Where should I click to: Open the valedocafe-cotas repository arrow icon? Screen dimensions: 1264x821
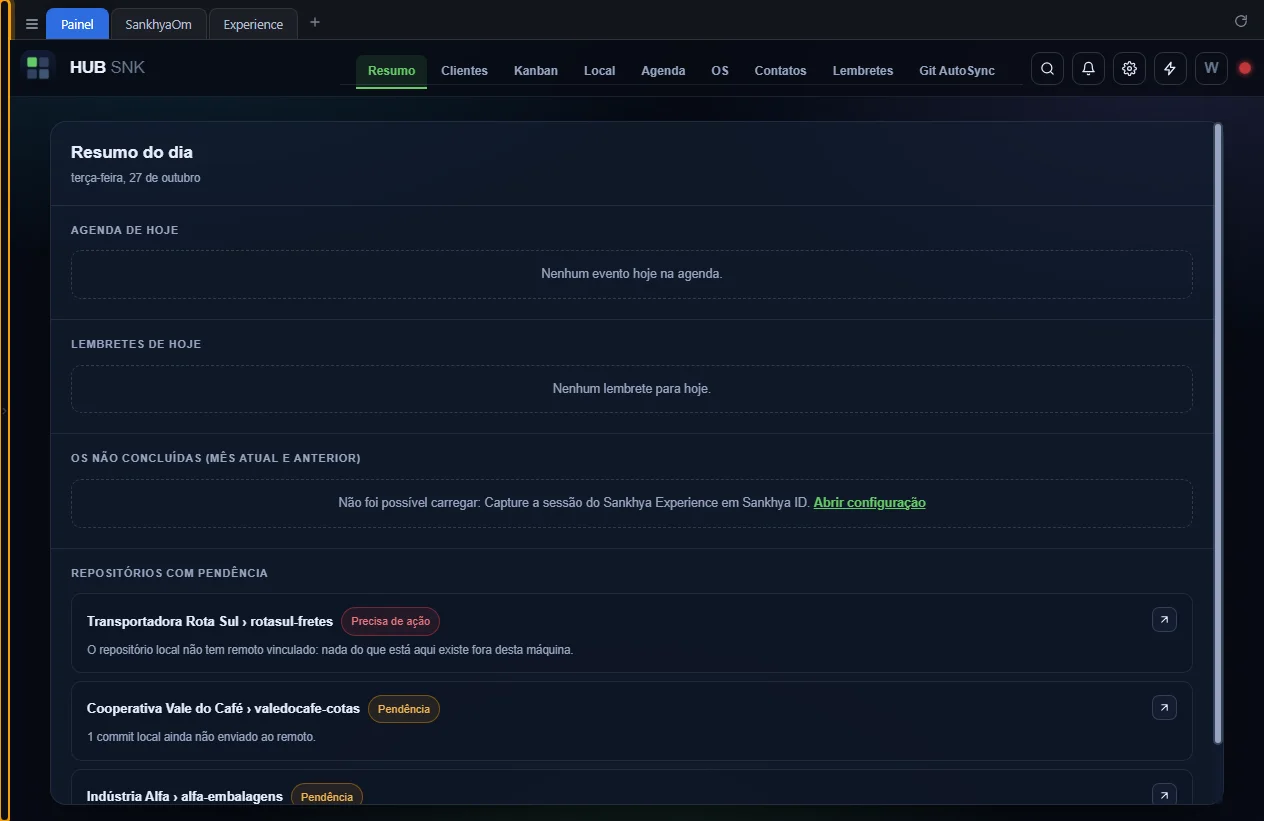(x=1164, y=708)
